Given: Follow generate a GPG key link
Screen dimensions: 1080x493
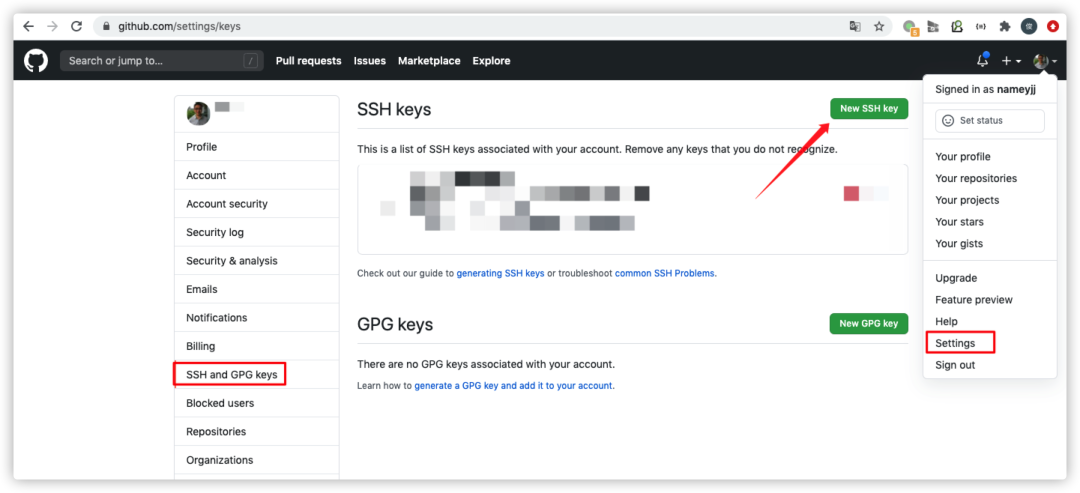Looking at the screenshot, I should point(513,386).
